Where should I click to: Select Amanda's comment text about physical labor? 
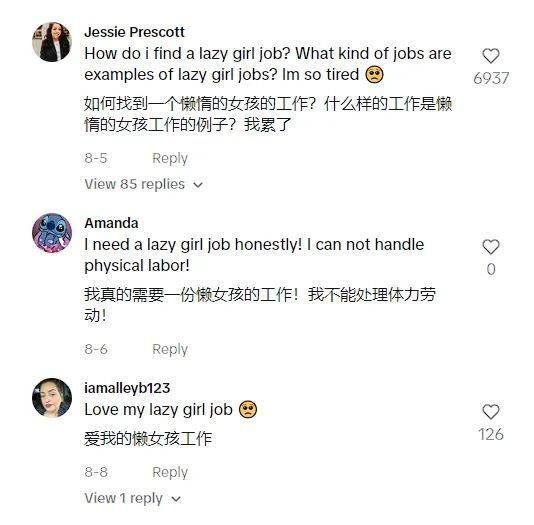tap(254, 255)
